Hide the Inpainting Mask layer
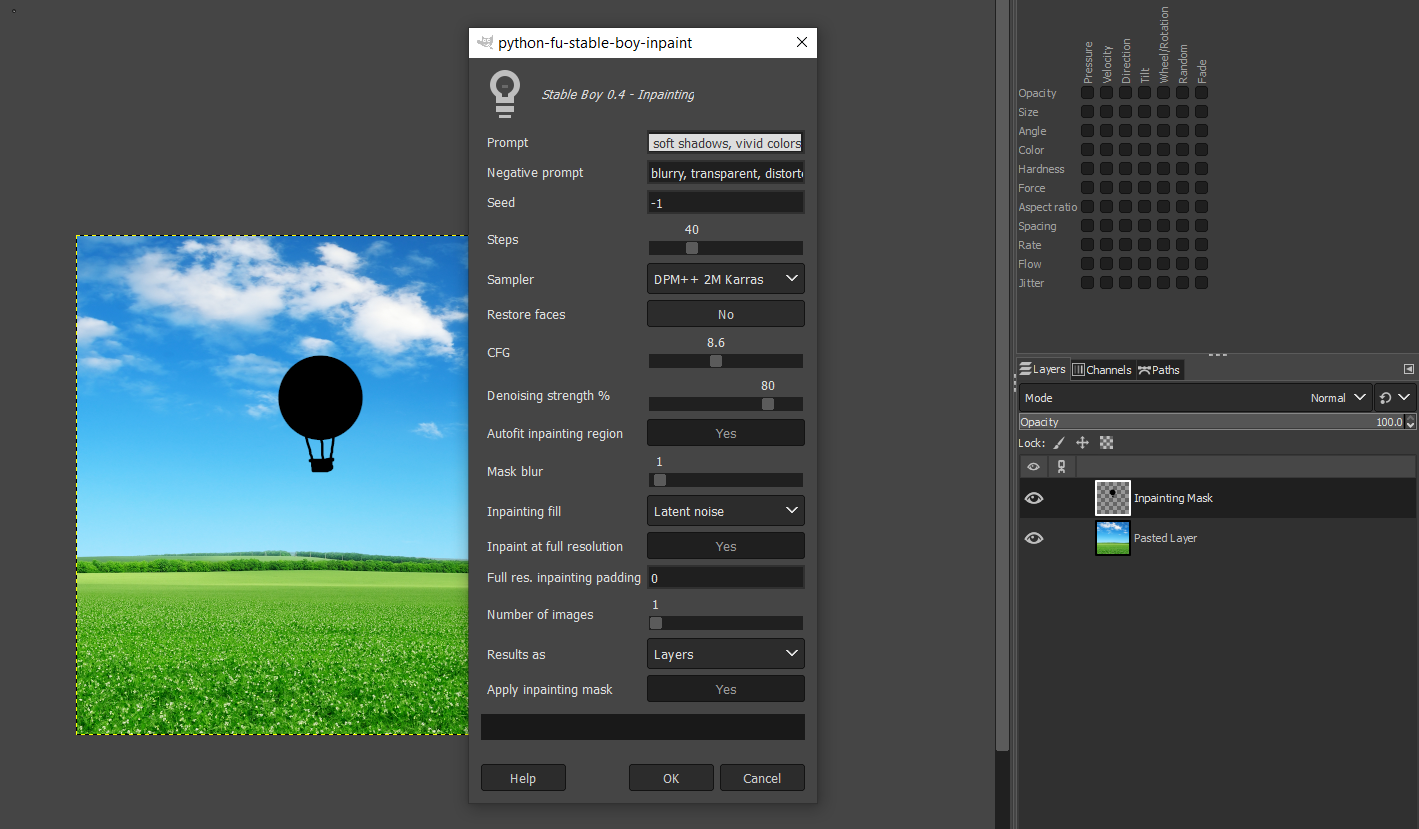 click(x=1033, y=497)
